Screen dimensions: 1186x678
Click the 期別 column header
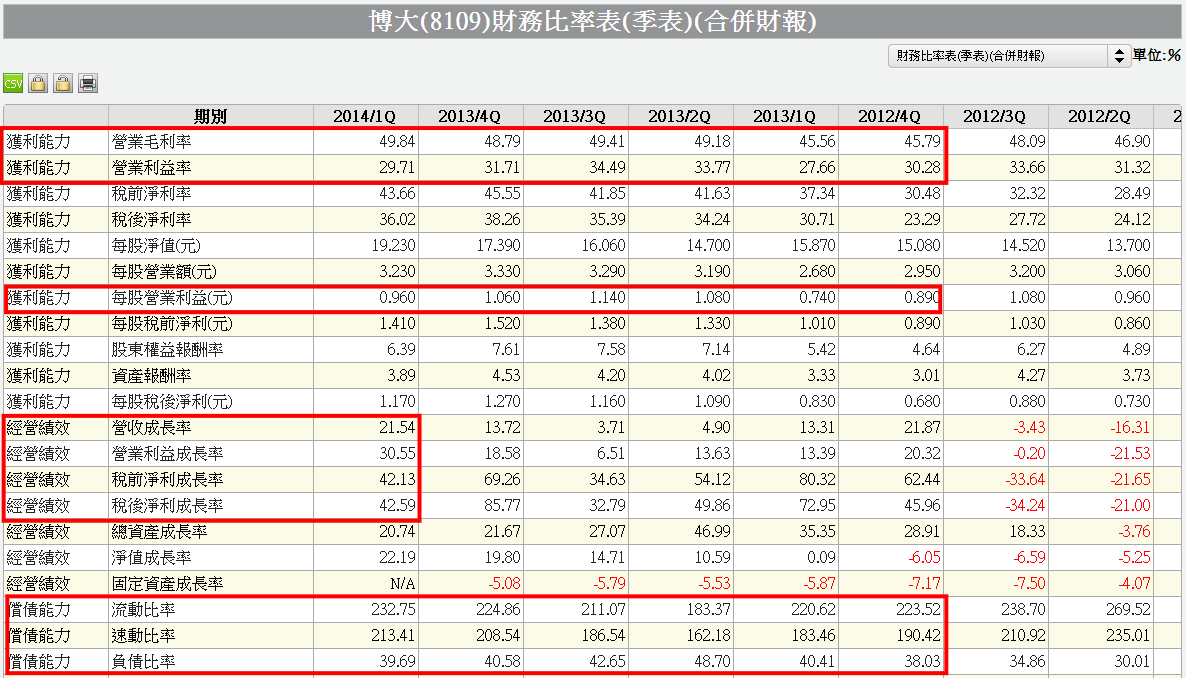point(210,117)
